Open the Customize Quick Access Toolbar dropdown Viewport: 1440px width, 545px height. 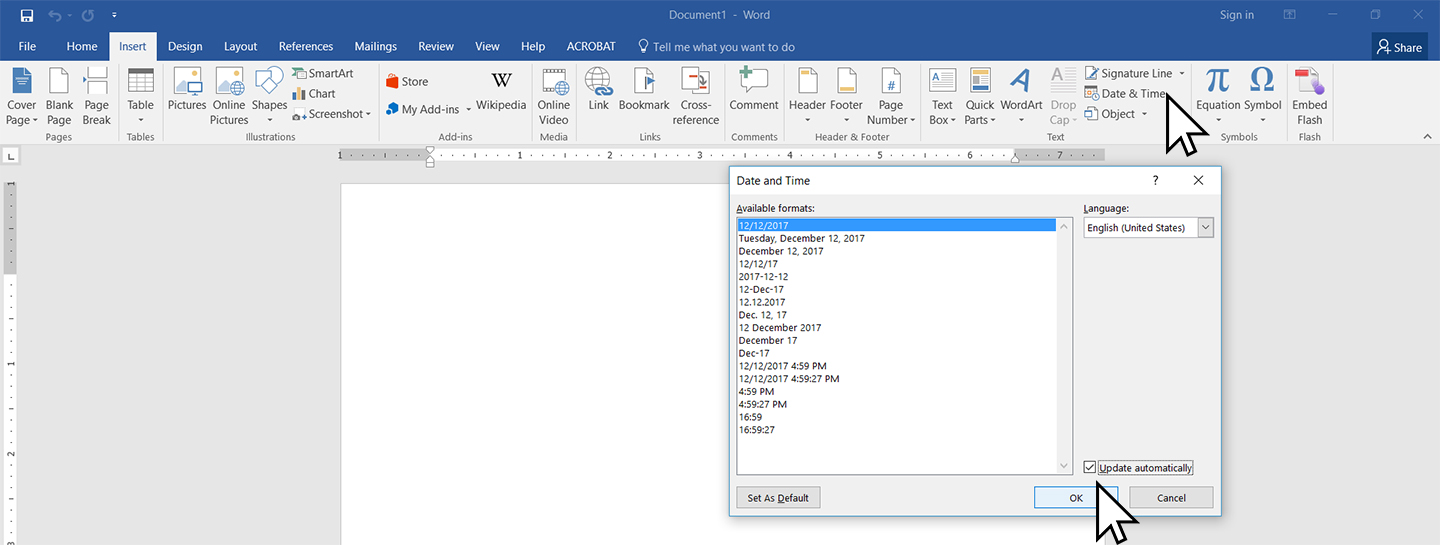click(x=114, y=15)
